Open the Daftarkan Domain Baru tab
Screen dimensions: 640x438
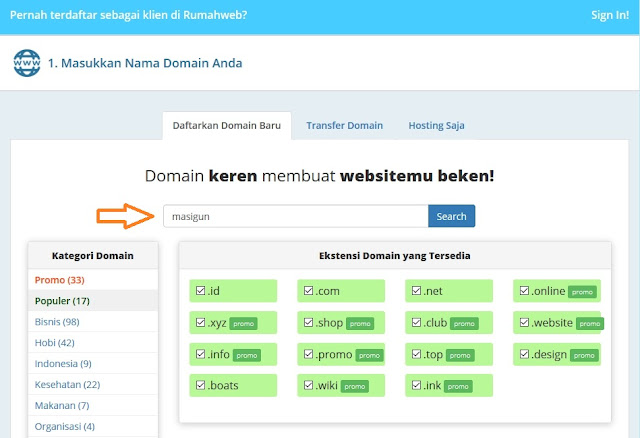pyautogui.click(x=227, y=126)
